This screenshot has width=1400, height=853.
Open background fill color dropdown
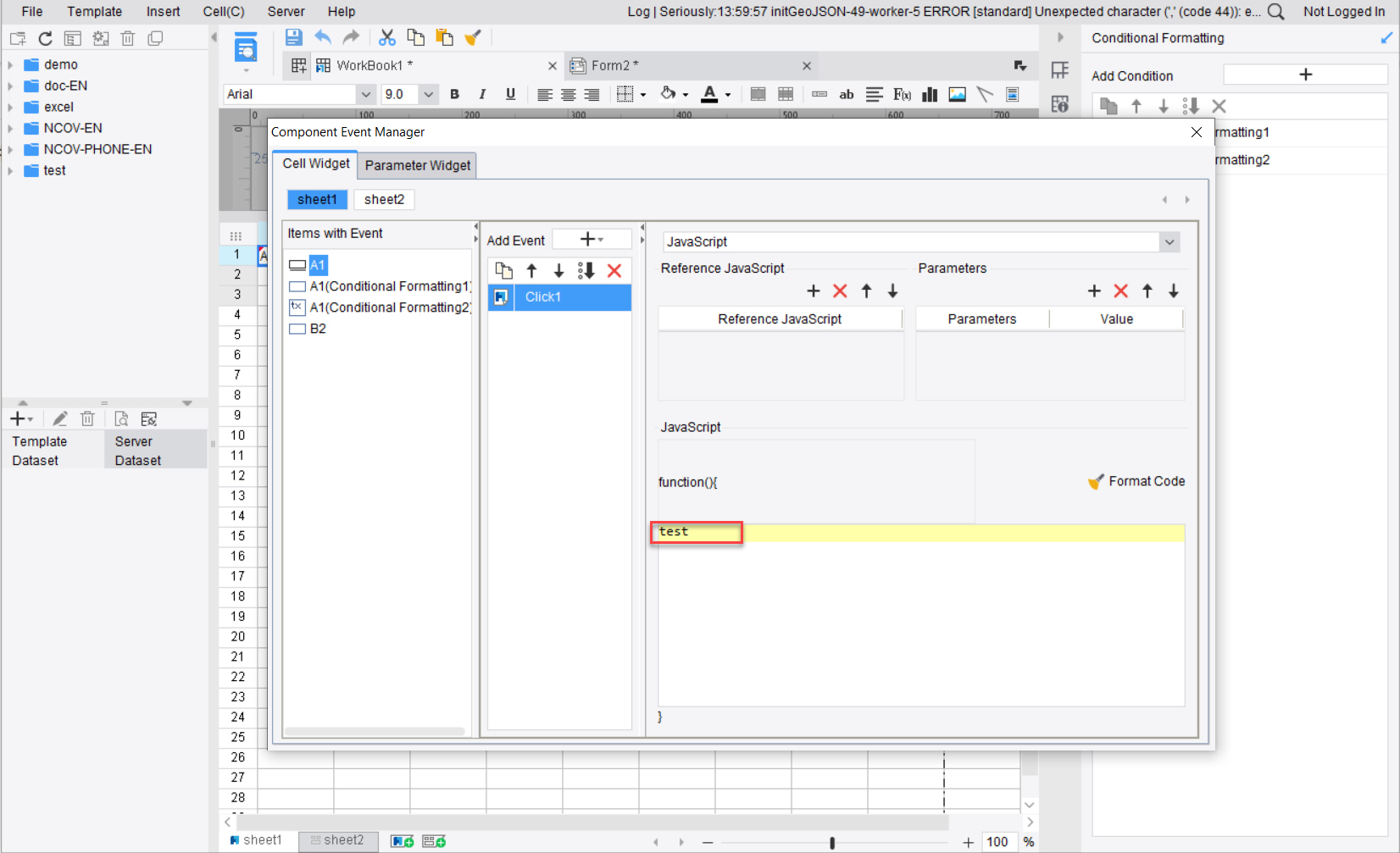click(x=686, y=95)
